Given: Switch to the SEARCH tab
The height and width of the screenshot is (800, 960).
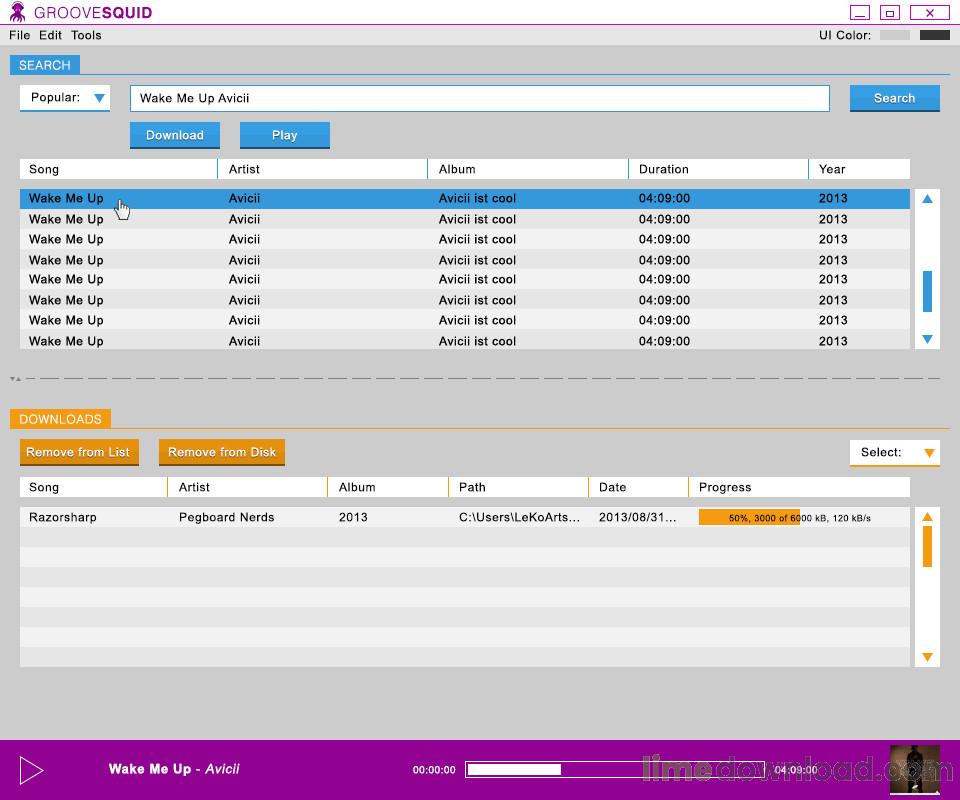Looking at the screenshot, I should pos(45,65).
